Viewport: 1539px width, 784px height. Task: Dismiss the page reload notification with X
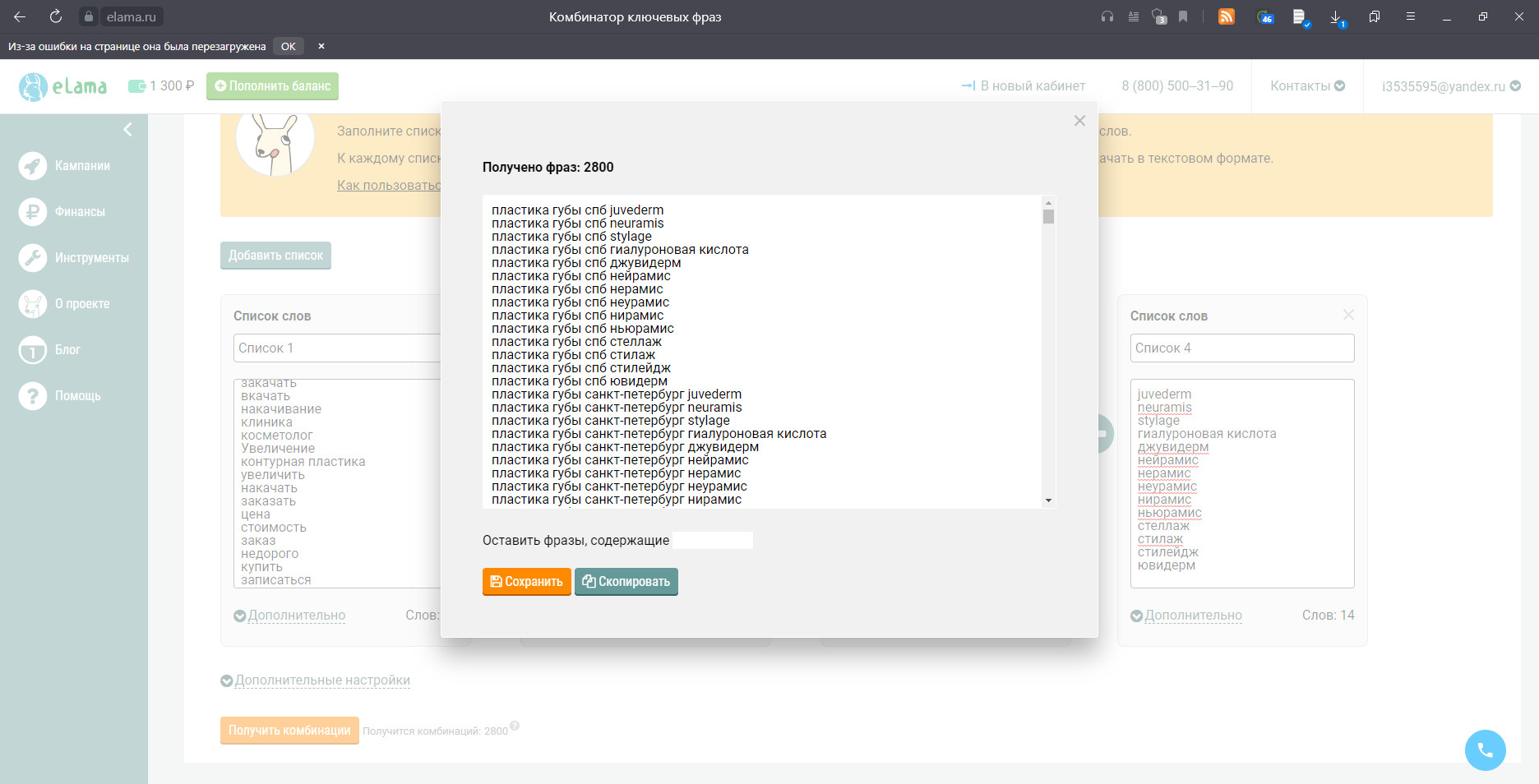click(321, 46)
